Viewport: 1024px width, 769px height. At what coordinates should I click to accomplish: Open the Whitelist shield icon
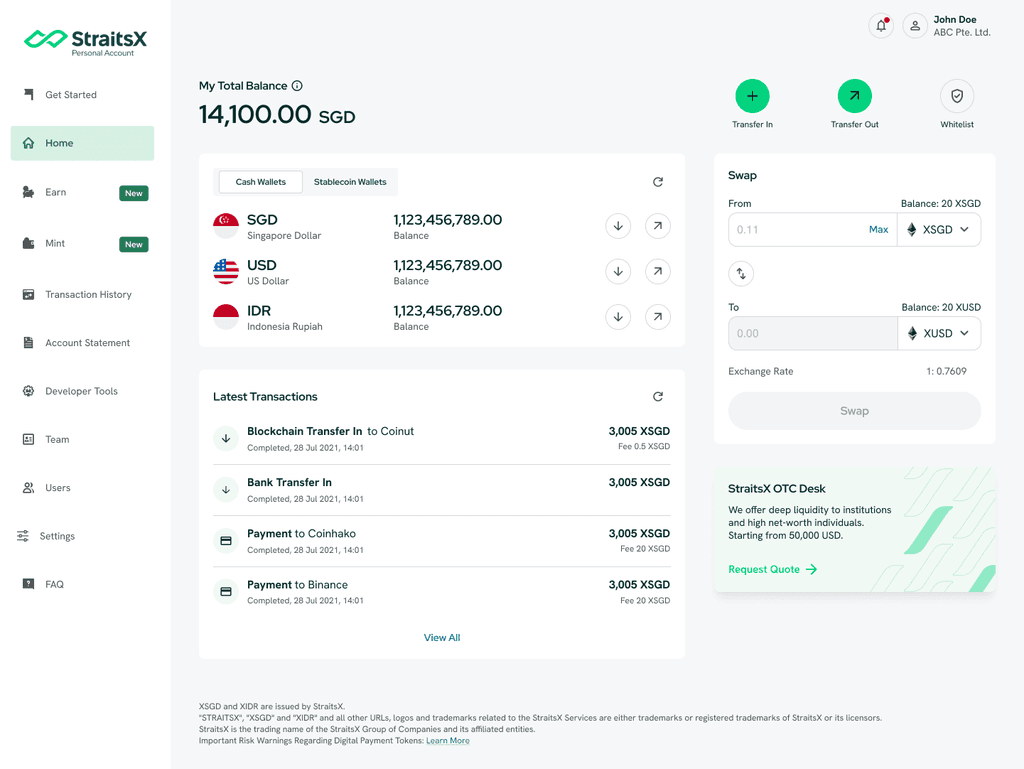[957, 96]
